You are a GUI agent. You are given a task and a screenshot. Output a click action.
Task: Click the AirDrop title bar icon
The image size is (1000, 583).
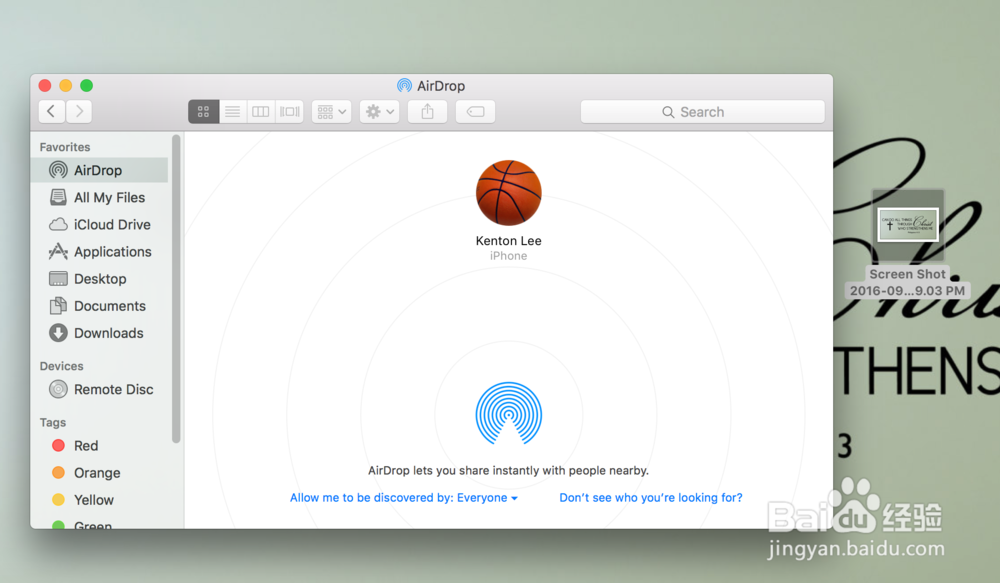pyautogui.click(x=404, y=85)
